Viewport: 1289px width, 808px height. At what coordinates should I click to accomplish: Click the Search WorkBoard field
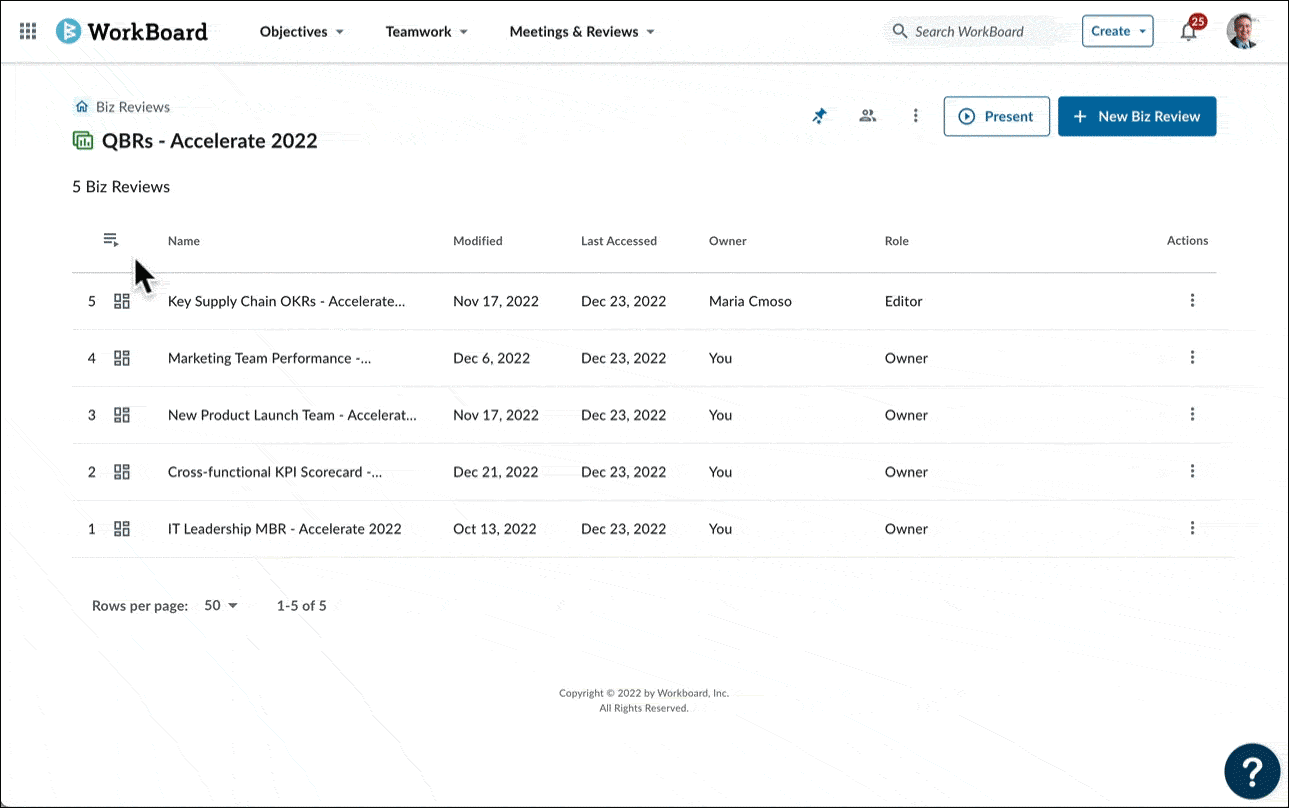[x=969, y=31]
